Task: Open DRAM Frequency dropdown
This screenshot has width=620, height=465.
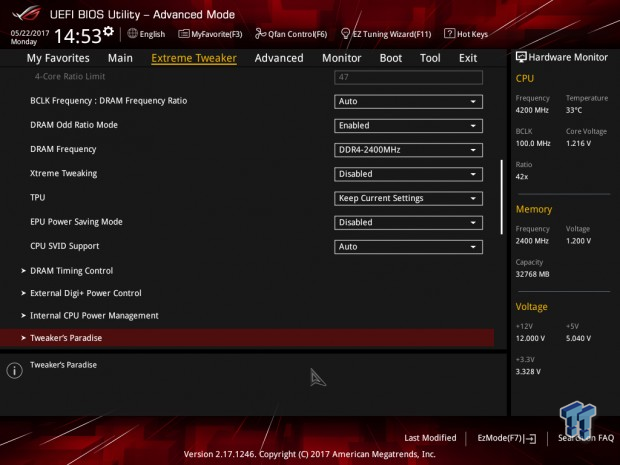Action: (408, 150)
